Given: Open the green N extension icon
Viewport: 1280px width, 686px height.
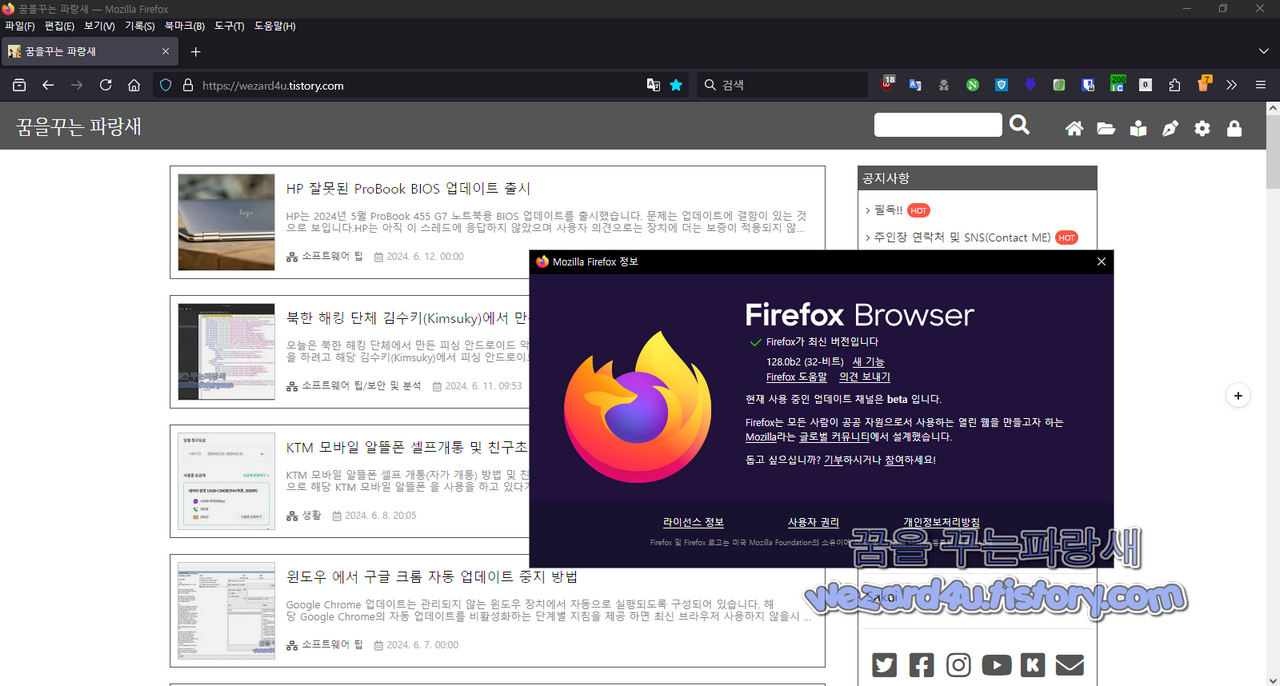Looking at the screenshot, I should [x=972, y=85].
